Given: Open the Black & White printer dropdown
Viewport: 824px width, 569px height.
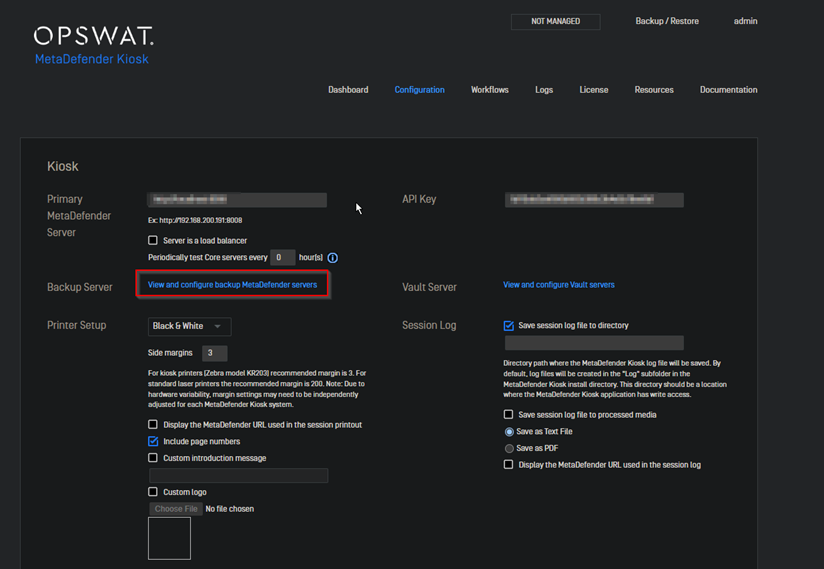Looking at the screenshot, I should (190, 326).
